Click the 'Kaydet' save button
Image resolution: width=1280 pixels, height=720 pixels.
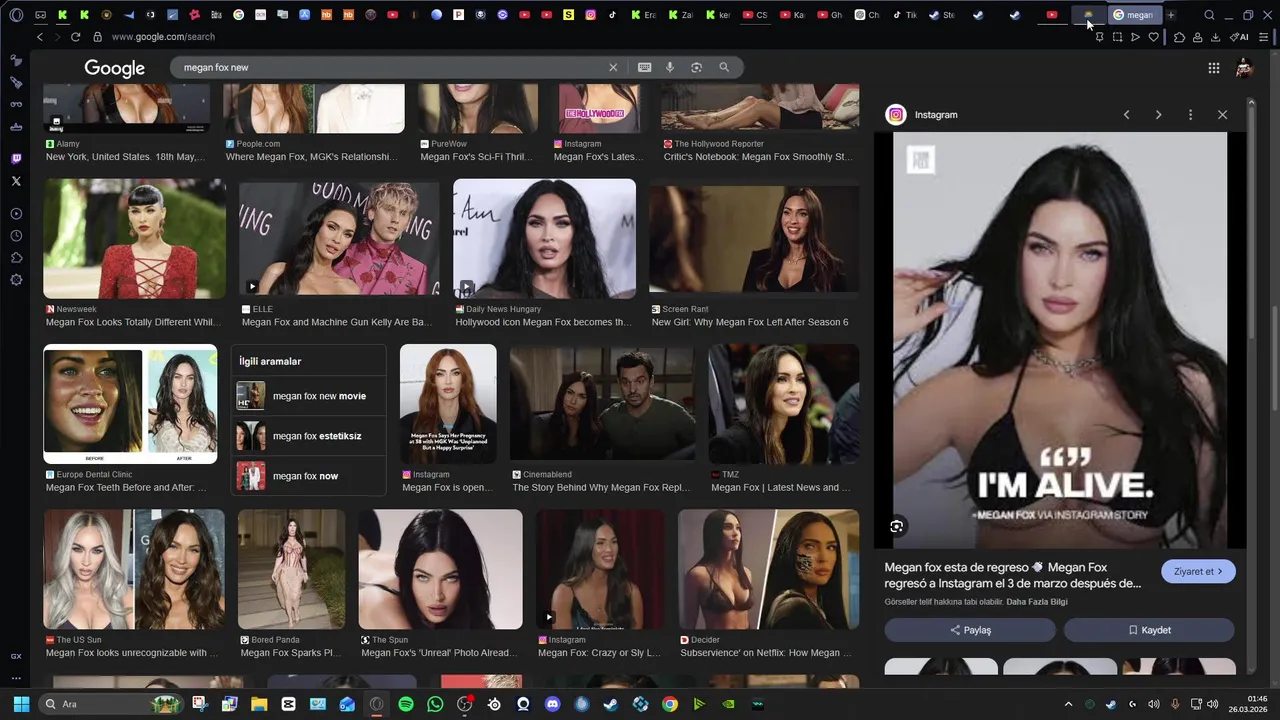[1149, 630]
